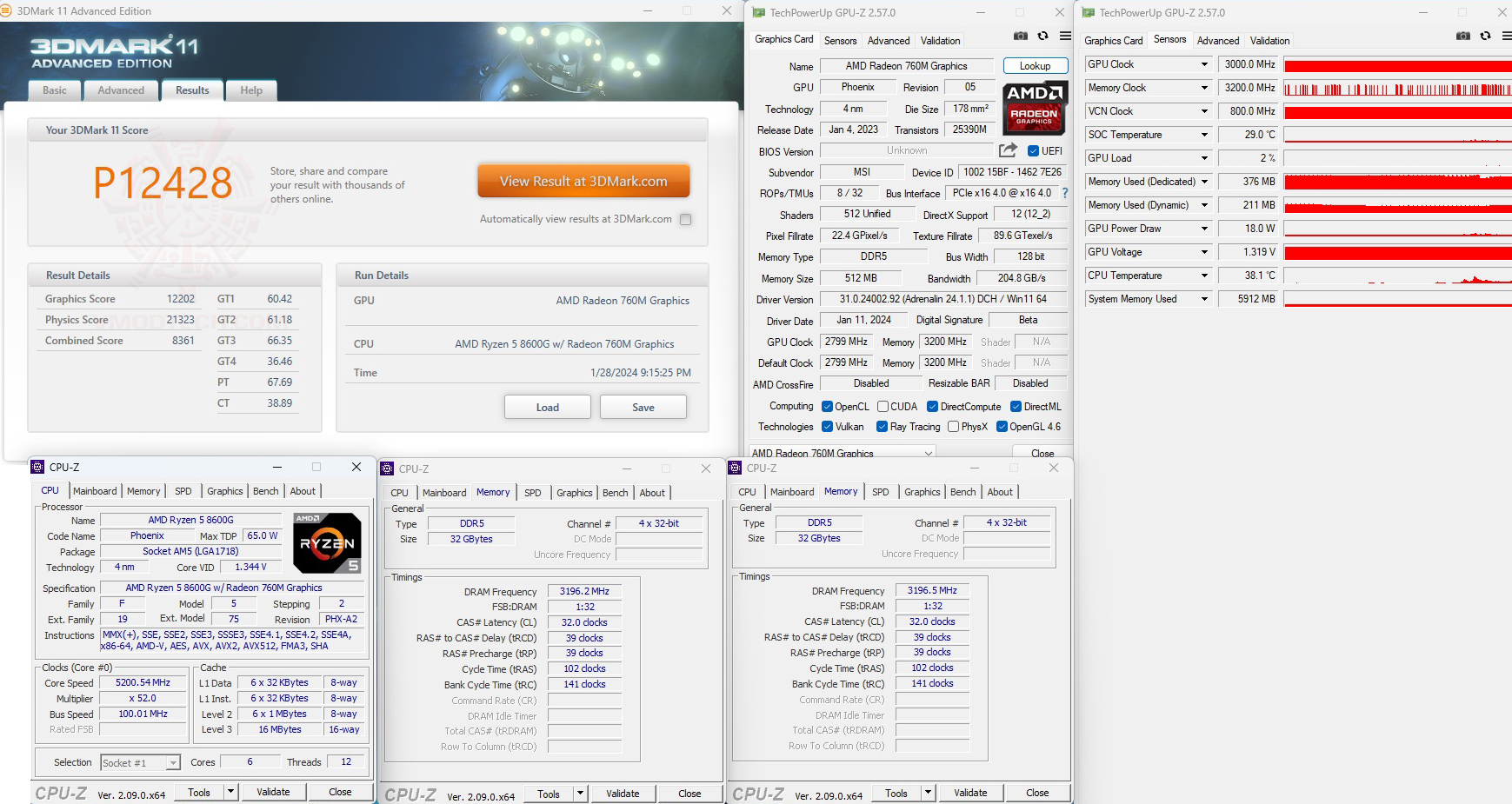Click the Lookup button in GPU-Z

click(1036, 66)
